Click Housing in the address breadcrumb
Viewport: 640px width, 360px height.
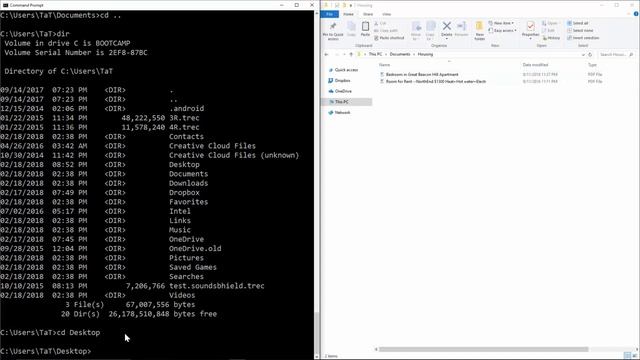[x=425, y=54]
